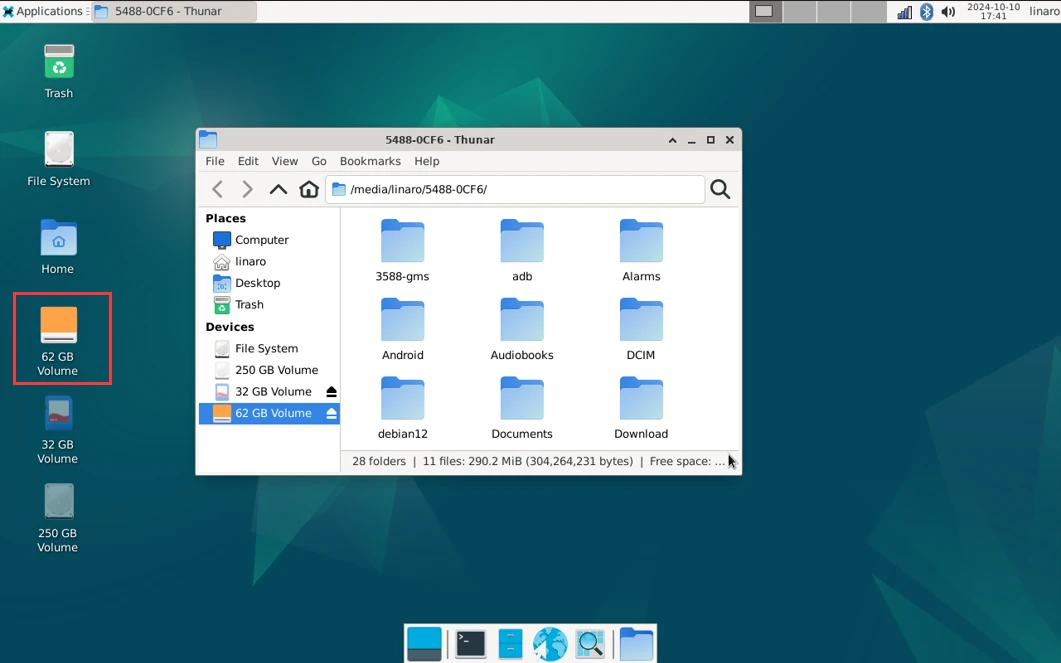Select Desktop in Places sidebar
Viewport: 1061px width, 663px height.
(x=269, y=283)
